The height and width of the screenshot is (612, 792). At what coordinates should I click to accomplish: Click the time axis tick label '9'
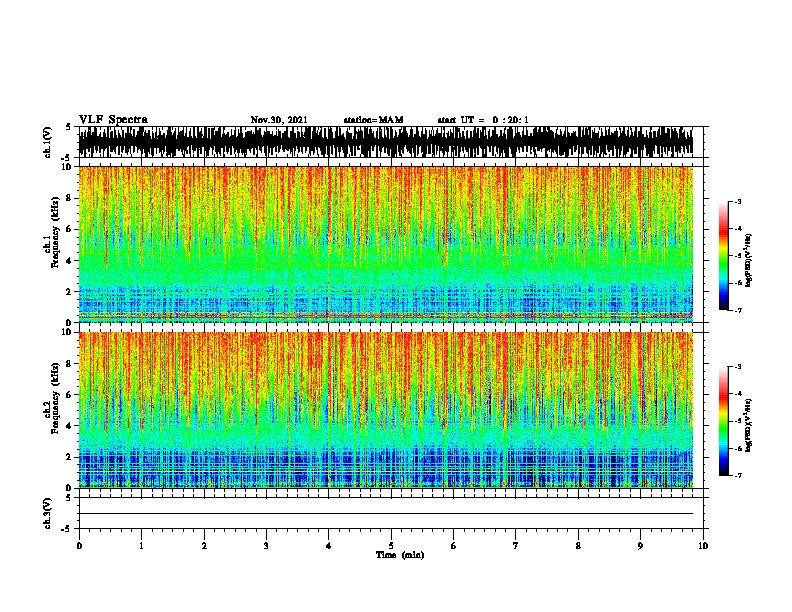tap(640, 546)
